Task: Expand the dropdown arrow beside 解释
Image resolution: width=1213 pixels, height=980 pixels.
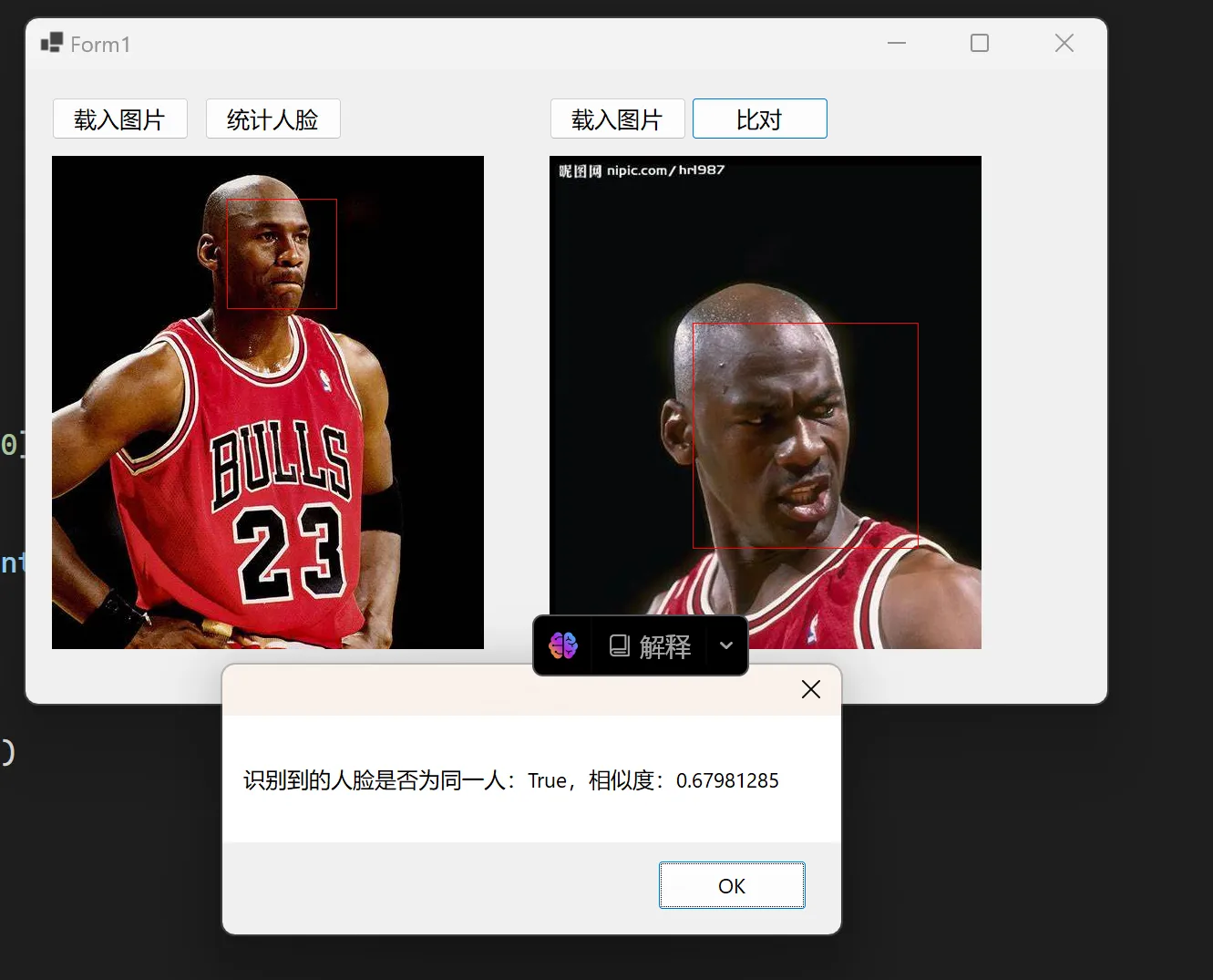Action: (x=726, y=645)
